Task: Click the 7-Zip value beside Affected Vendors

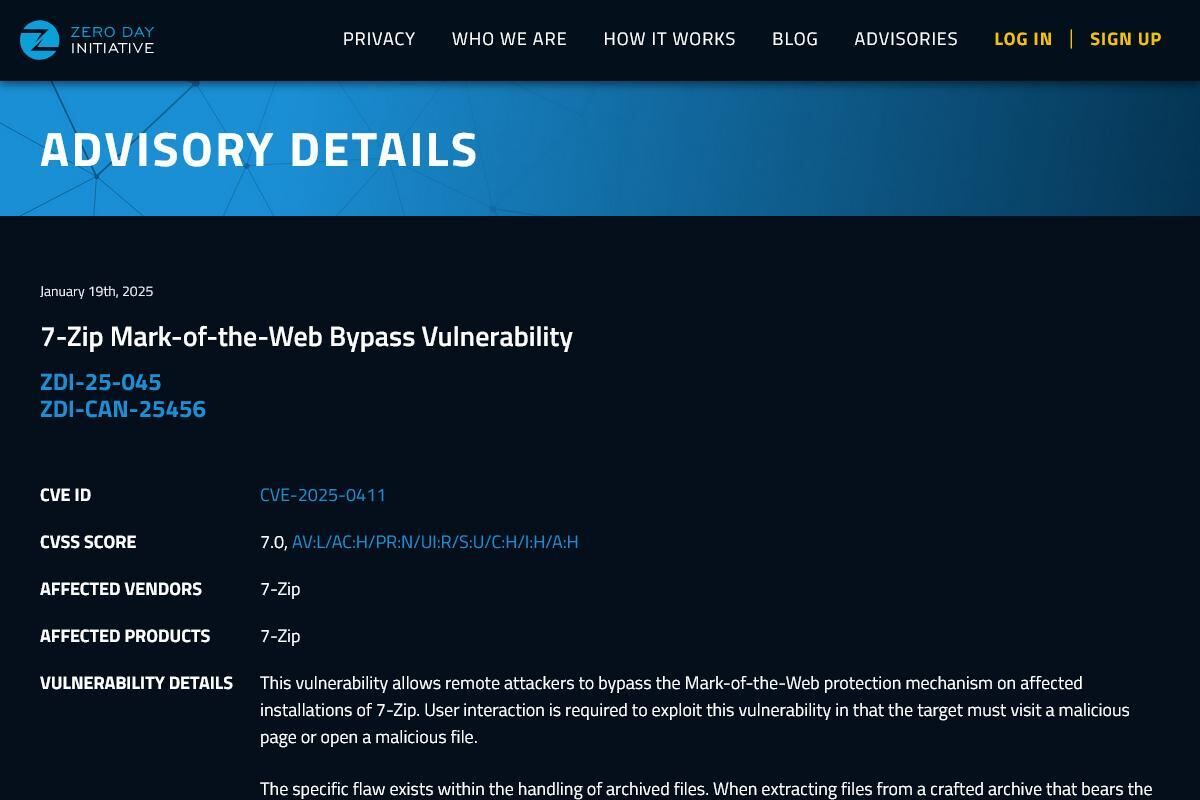Action: tap(280, 589)
